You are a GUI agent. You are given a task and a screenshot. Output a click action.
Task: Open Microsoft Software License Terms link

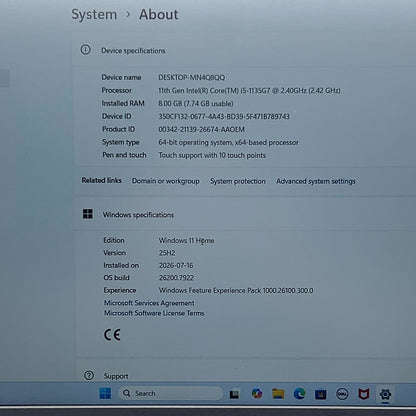click(x=154, y=313)
